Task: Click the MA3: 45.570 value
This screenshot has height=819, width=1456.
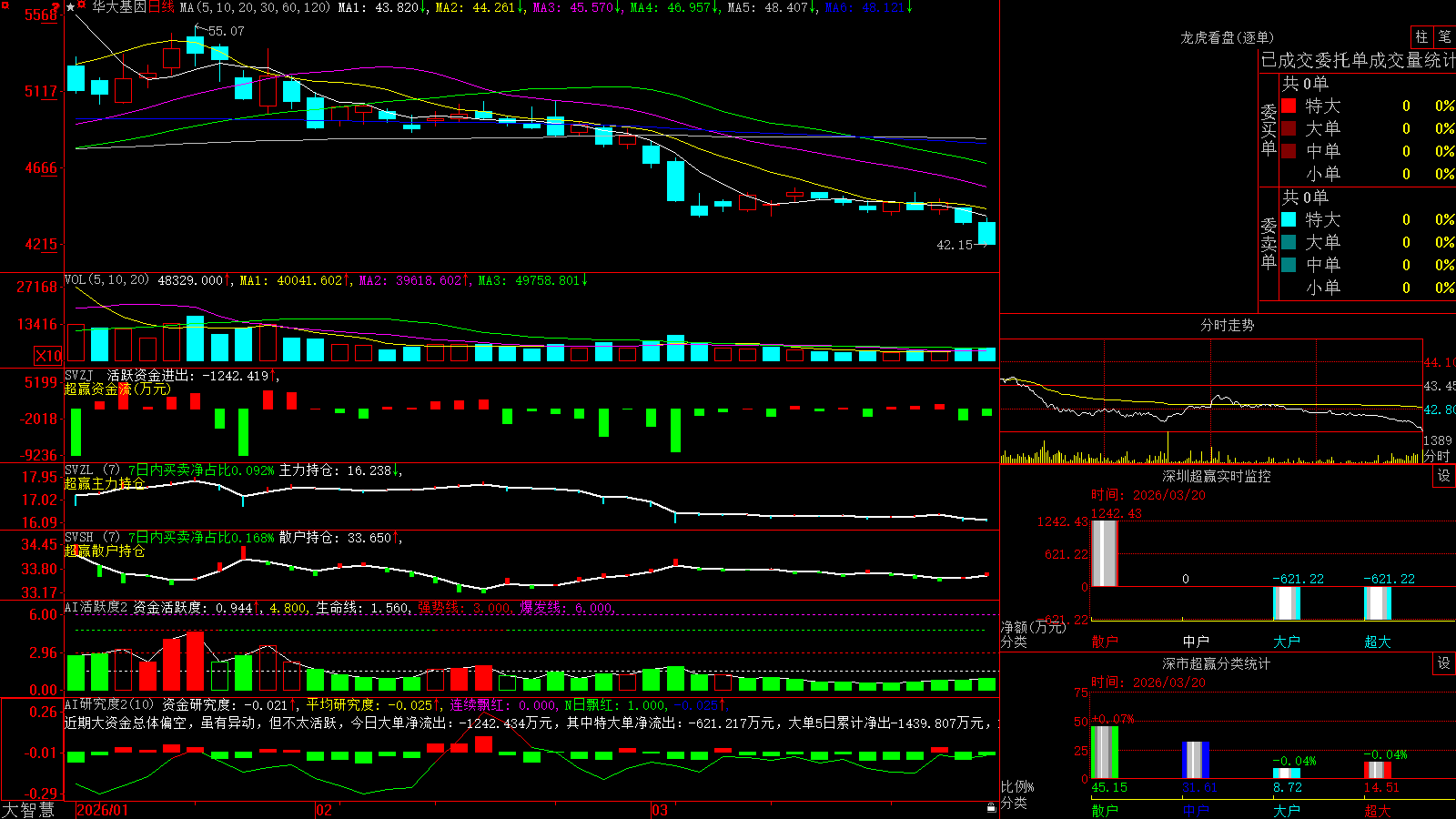Action: 577,7
